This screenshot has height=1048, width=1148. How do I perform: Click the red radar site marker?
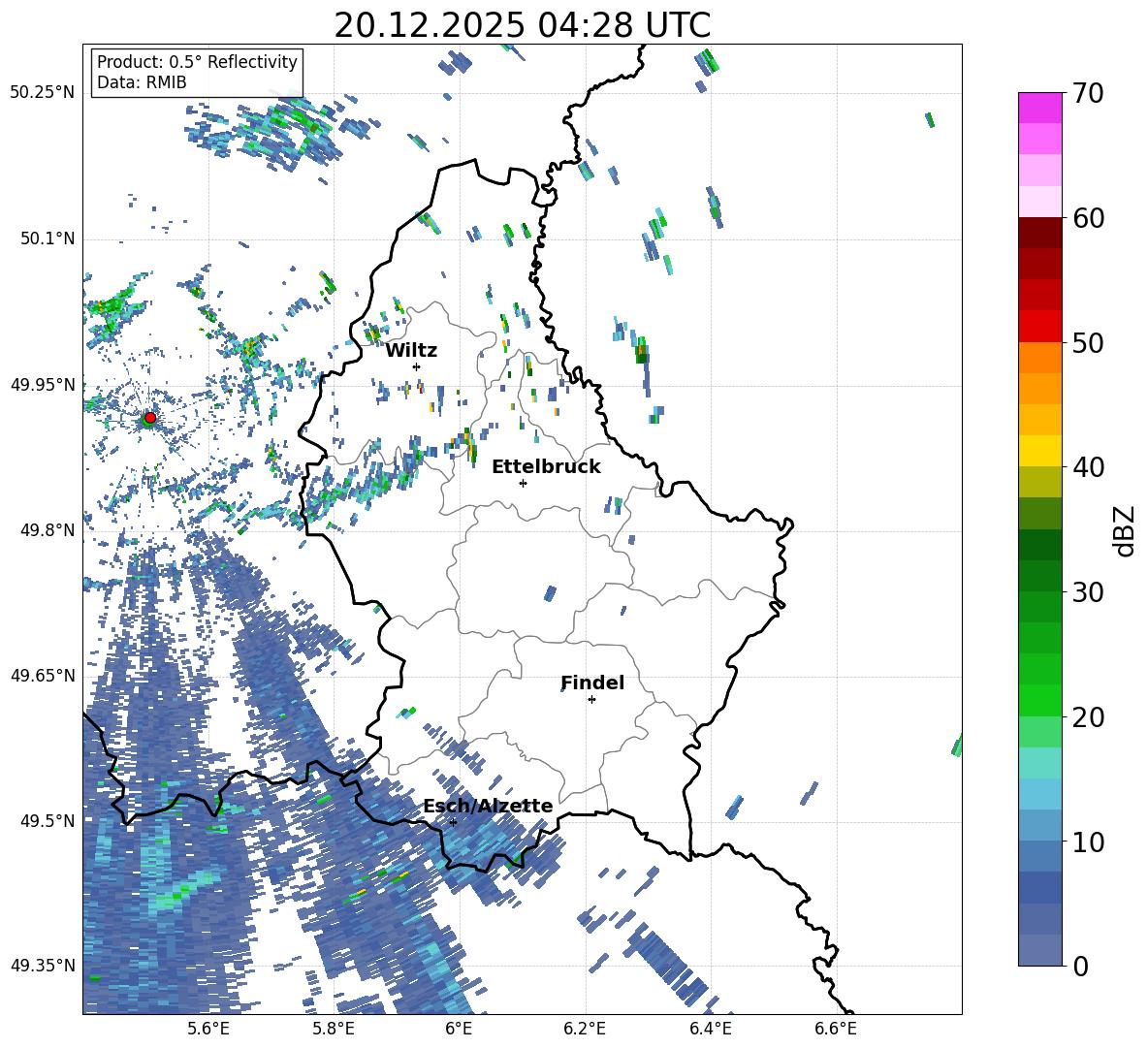tap(150, 417)
